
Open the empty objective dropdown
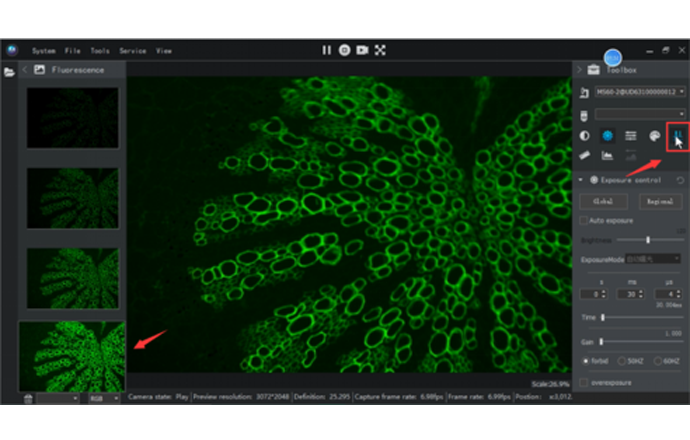tap(640, 114)
